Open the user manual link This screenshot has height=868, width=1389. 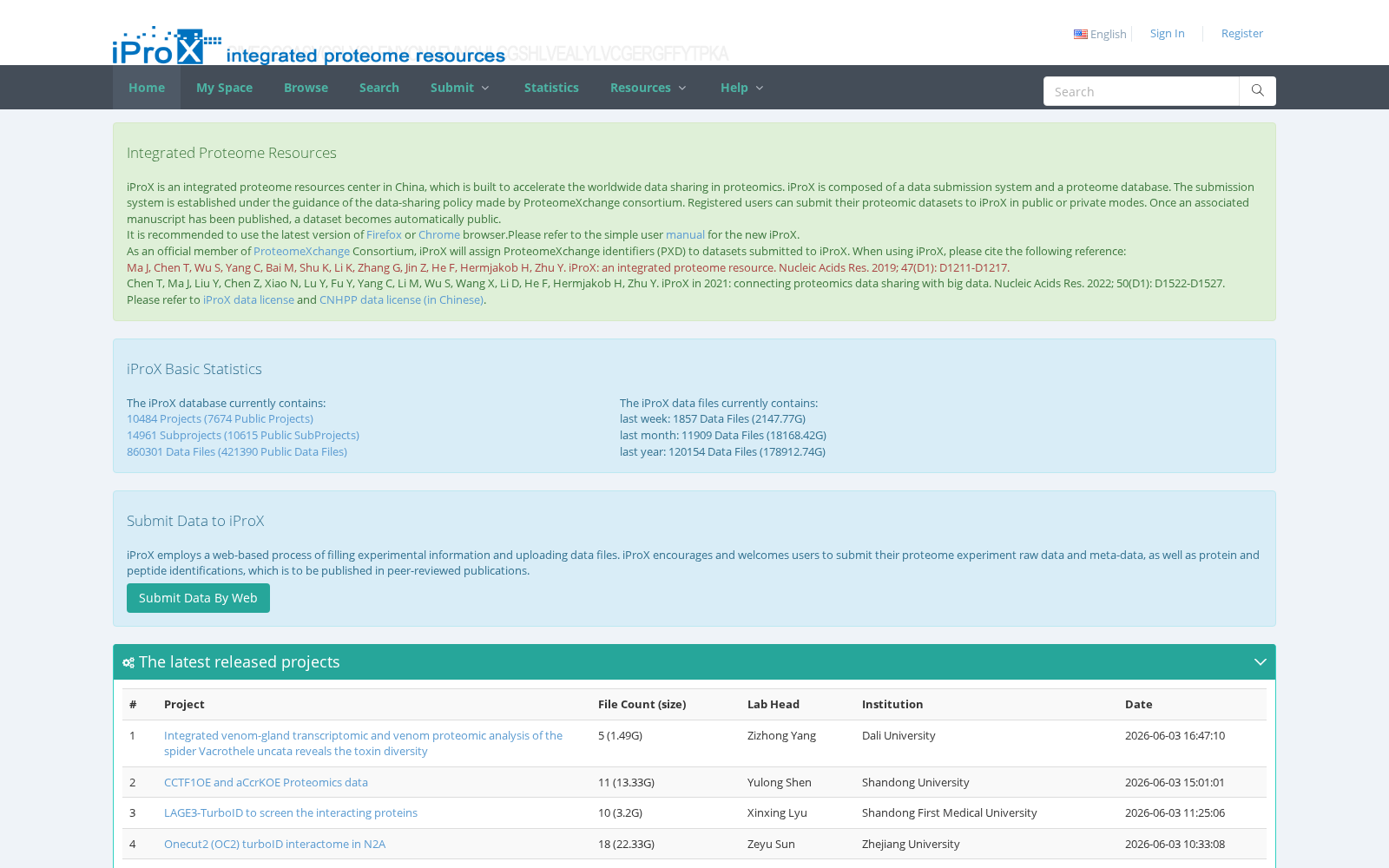(685, 234)
